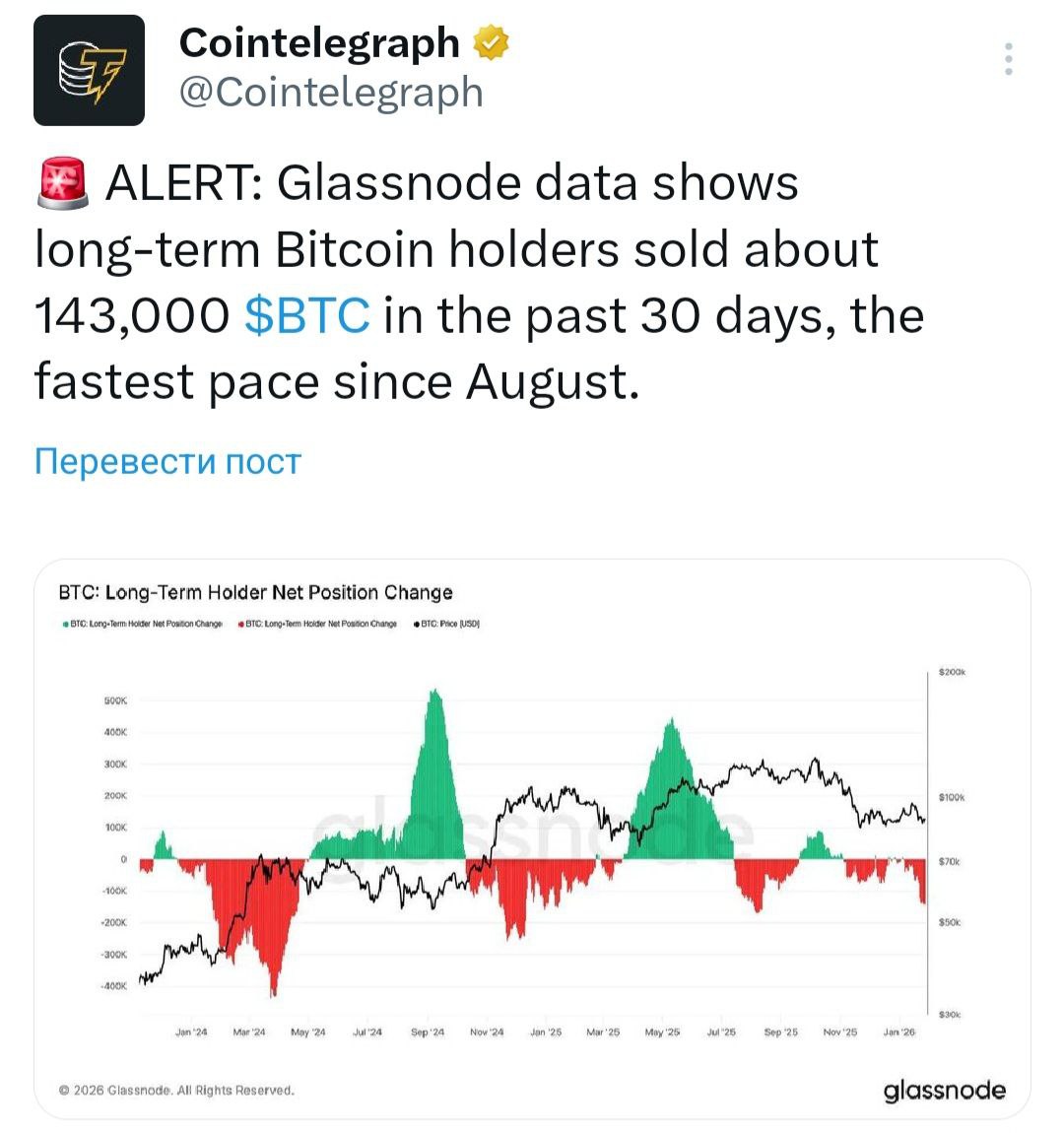Screen dimensions: 1064x1133
Task: Select the BTC: Price [USD] legend entry
Action: coord(450,624)
